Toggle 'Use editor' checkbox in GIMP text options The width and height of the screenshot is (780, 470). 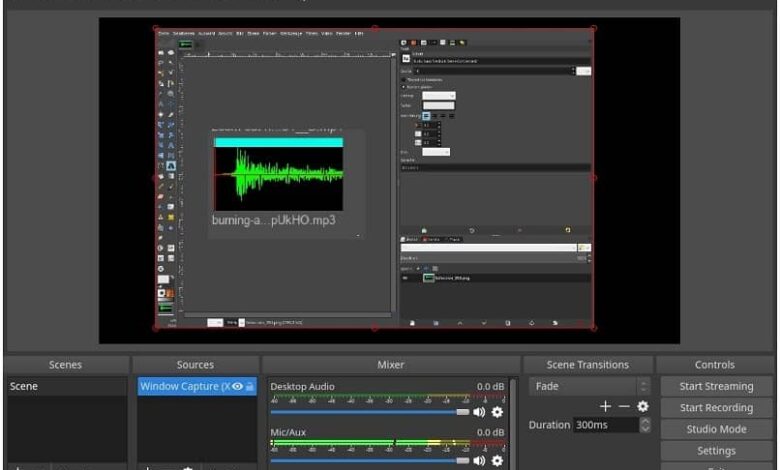403,80
